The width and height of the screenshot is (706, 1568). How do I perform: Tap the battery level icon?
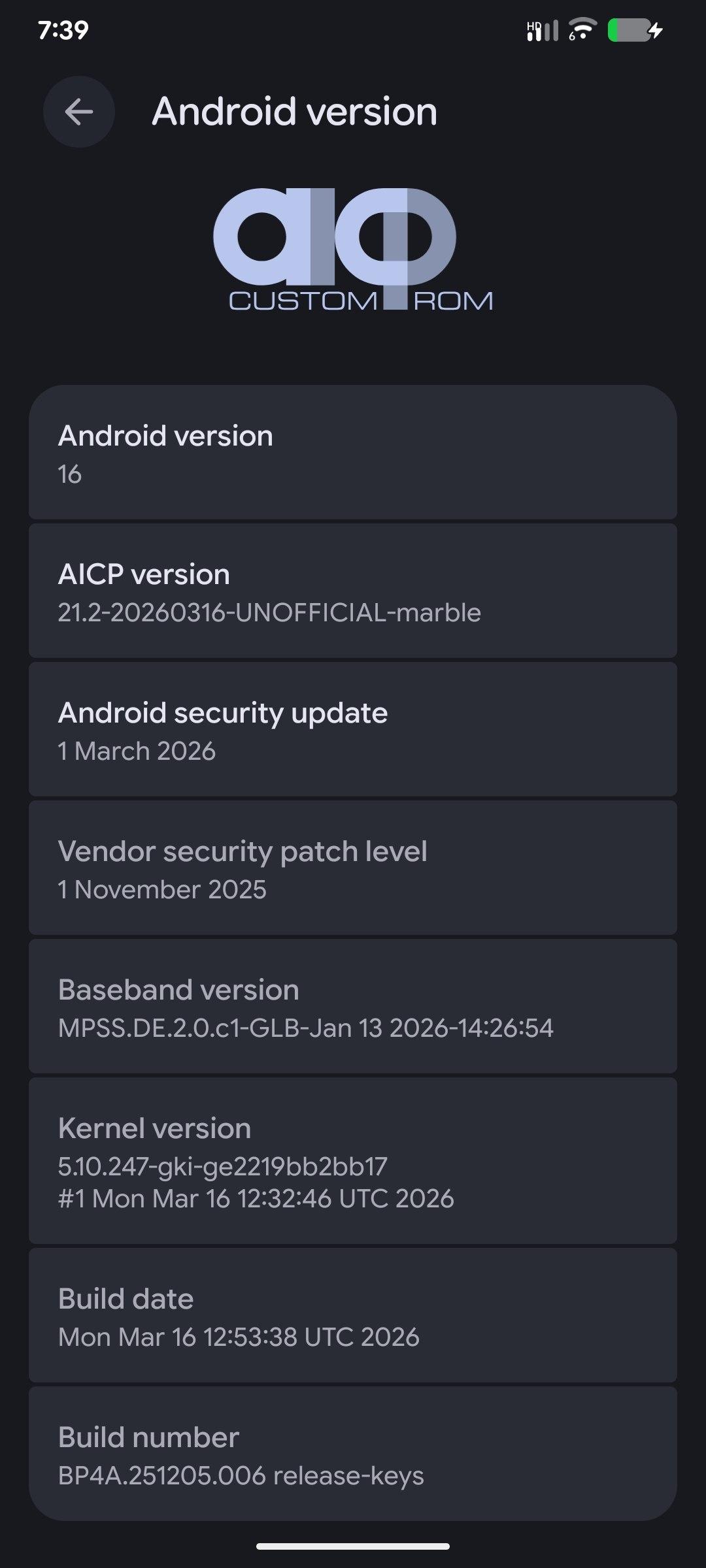[627, 30]
